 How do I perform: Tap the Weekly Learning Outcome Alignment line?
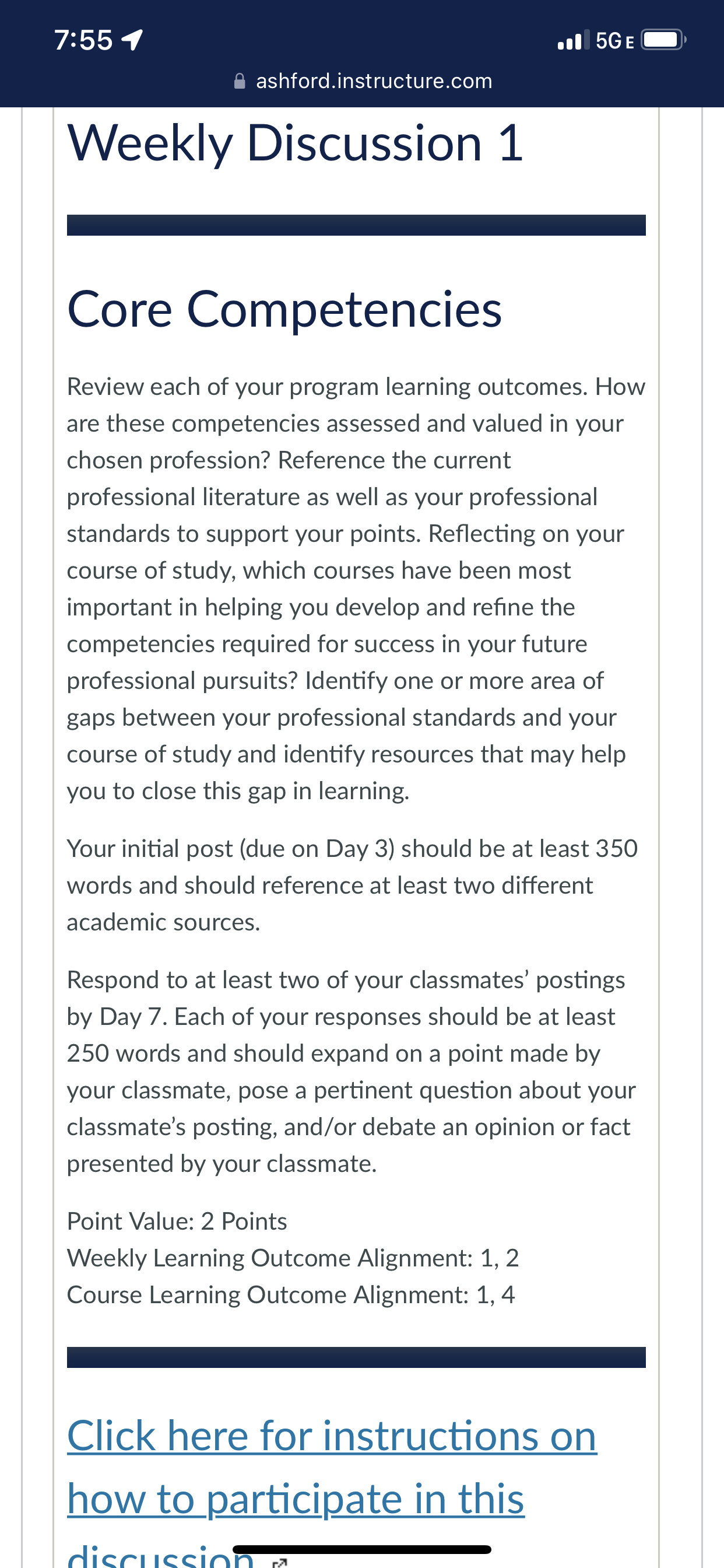(293, 1258)
